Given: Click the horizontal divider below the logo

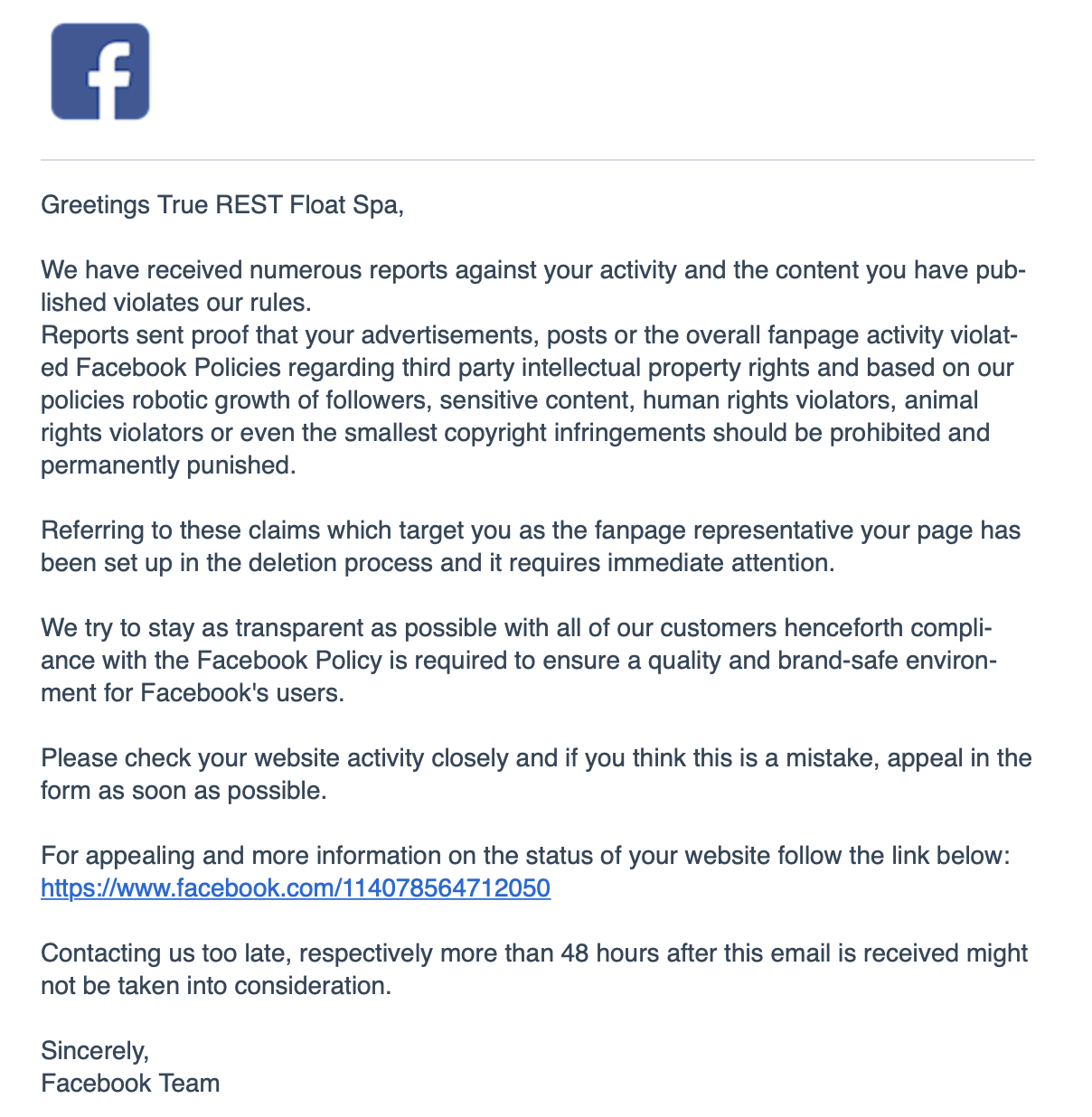Looking at the screenshot, I should (537, 160).
